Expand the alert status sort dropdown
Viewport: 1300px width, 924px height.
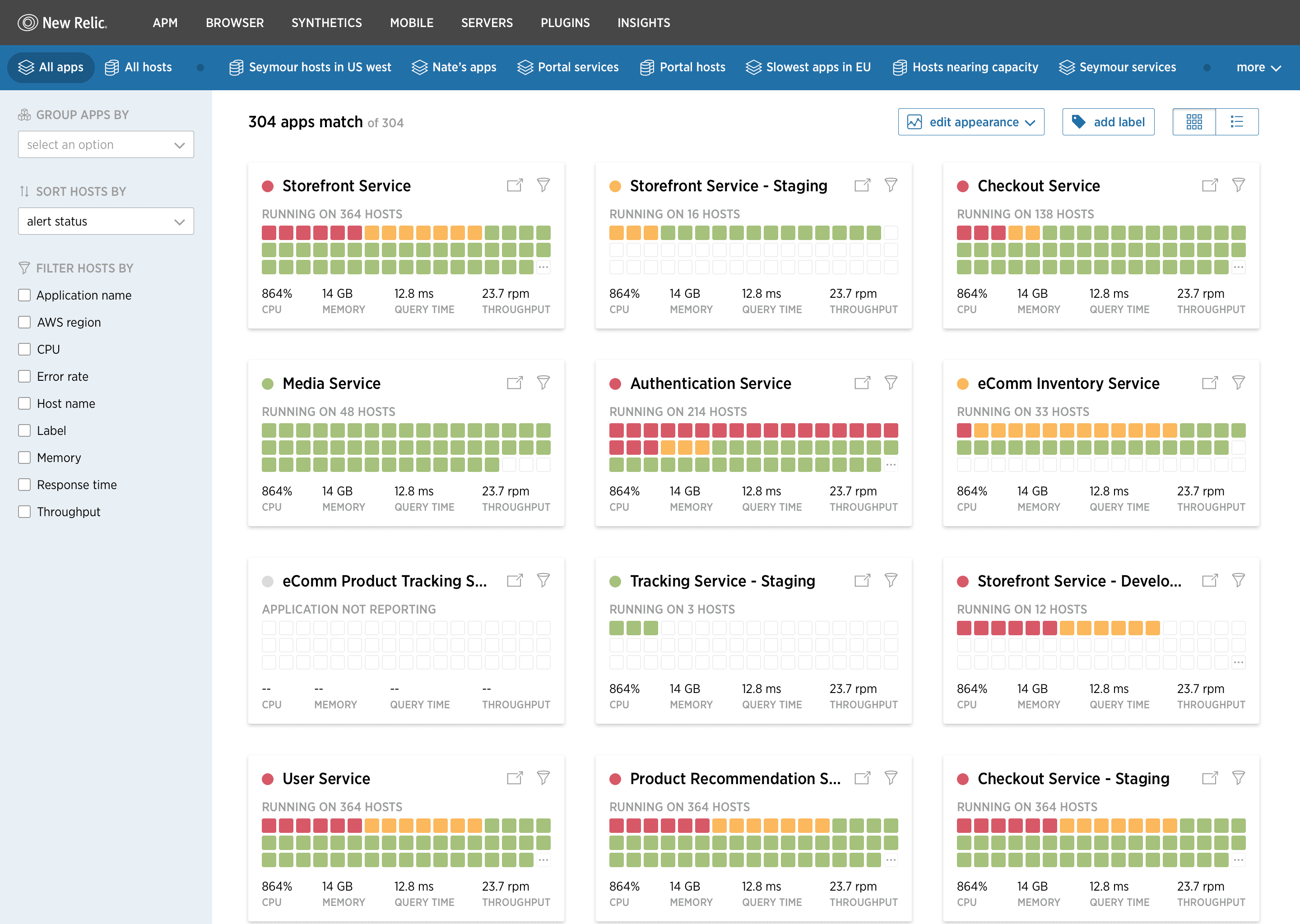click(106, 222)
